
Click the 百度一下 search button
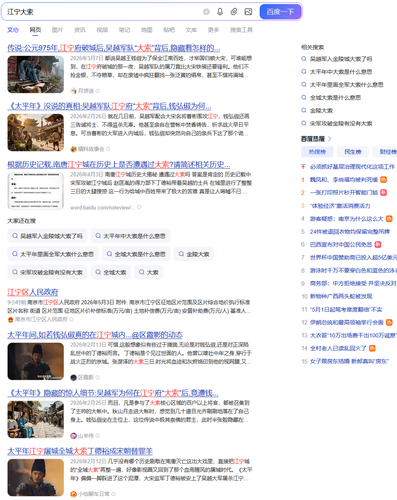click(x=280, y=12)
